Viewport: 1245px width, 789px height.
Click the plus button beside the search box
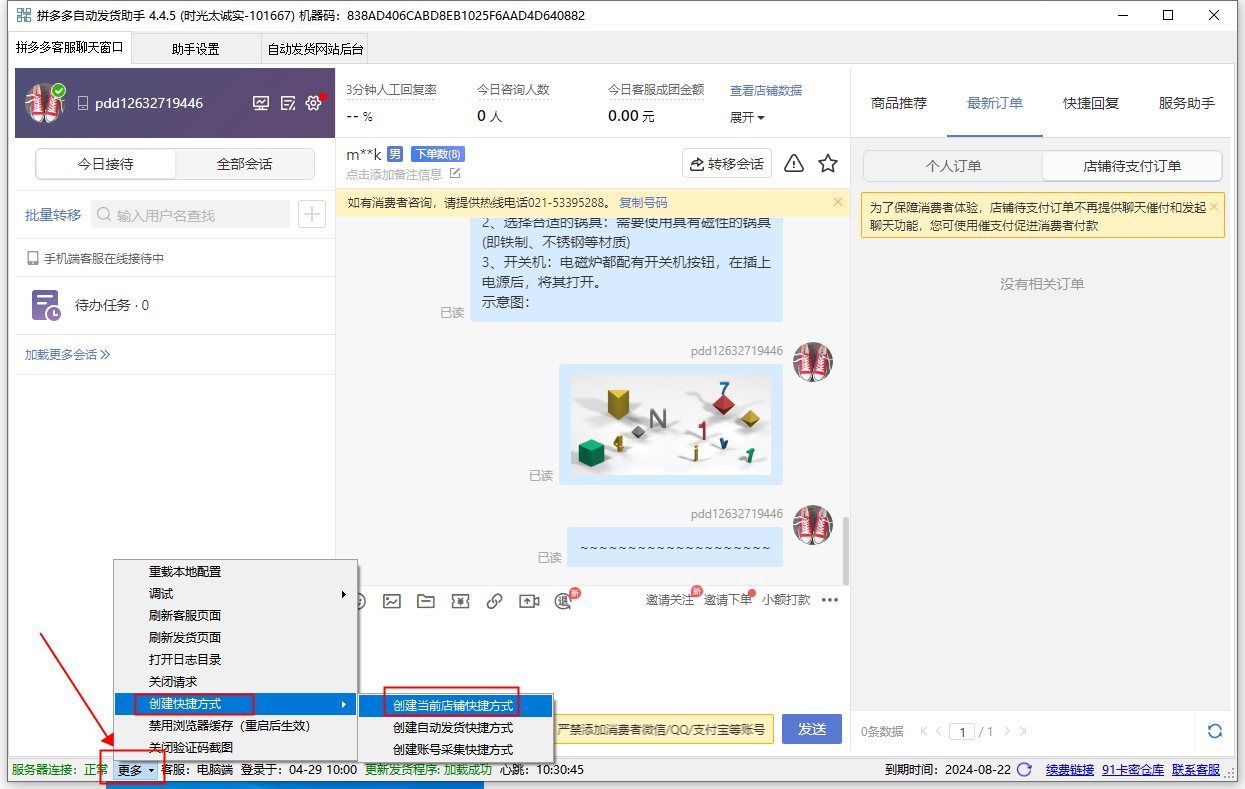point(312,214)
